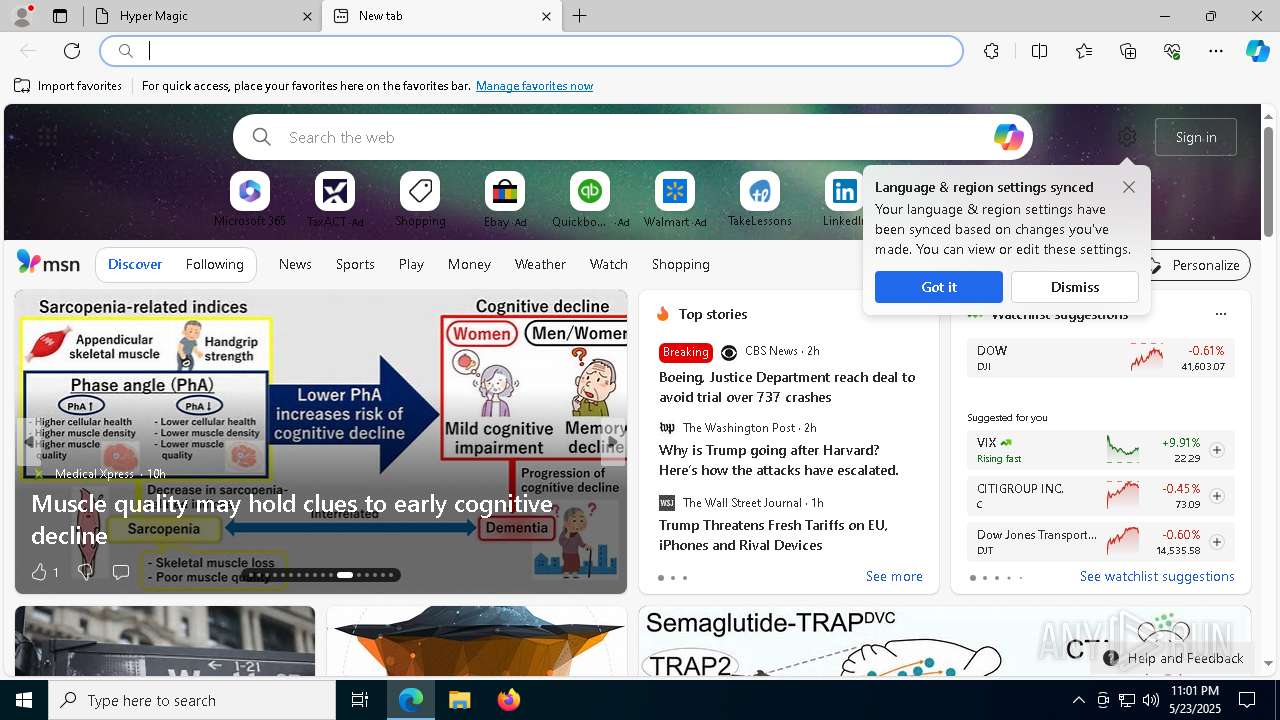Launch Firefox from the taskbar
This screenshot has height=720, width=1280.
tap(508, 700)
